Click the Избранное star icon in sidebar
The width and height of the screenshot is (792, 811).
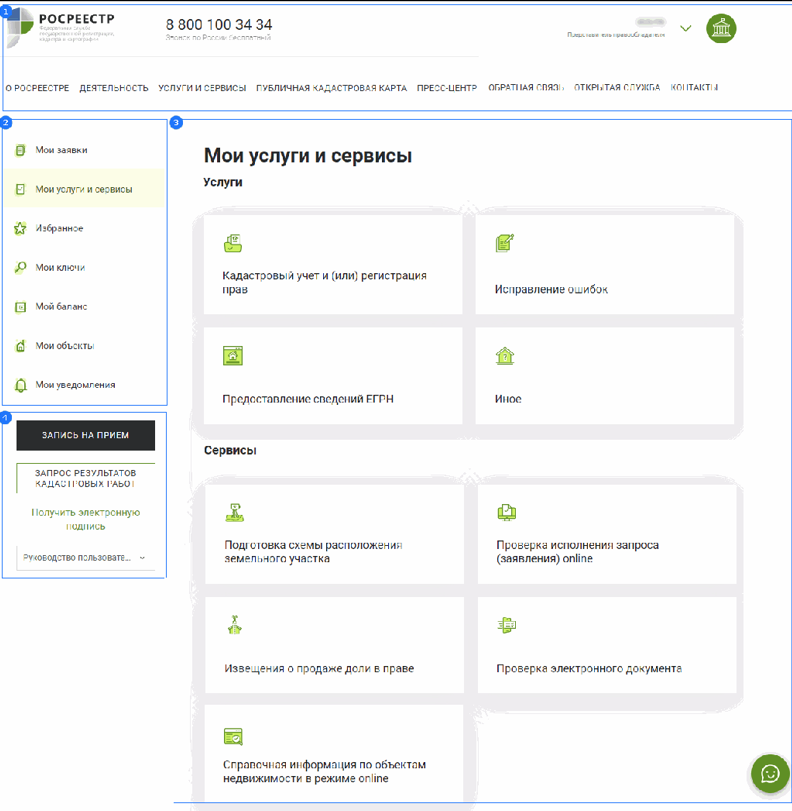pos(20,229)
